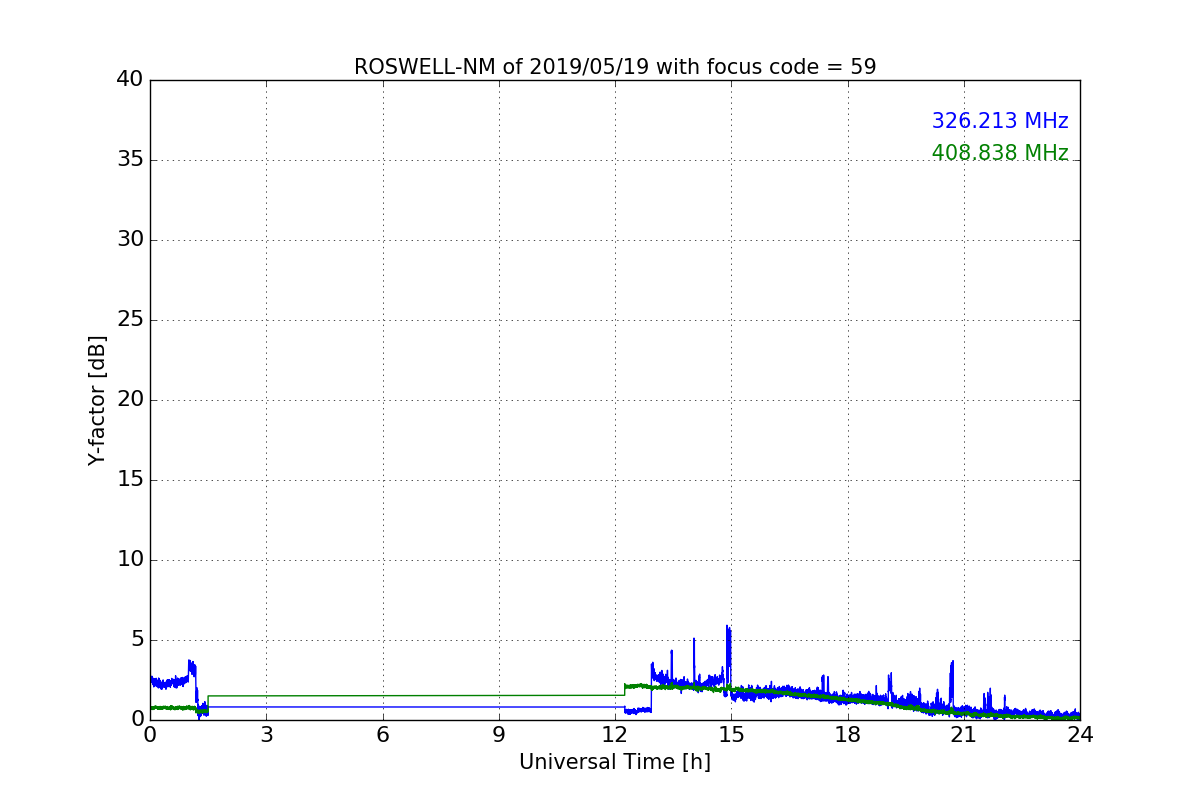
Task: Click the x-axis tick label "9"
Action: pos(499,735)
